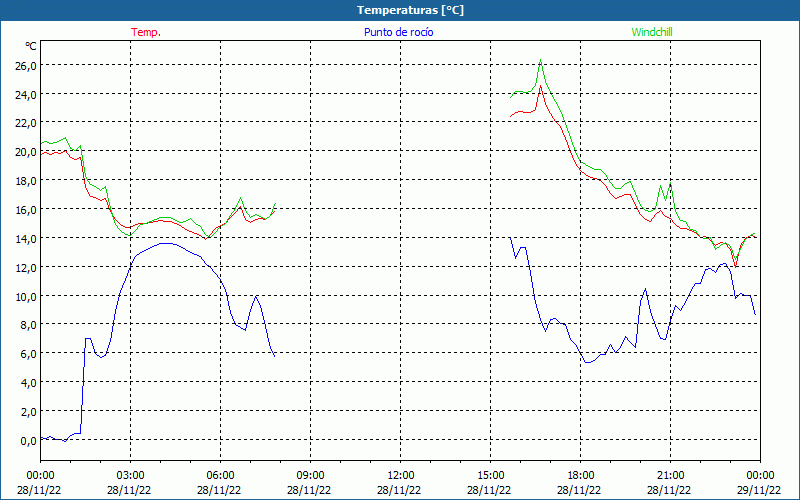Select the red 'Temp.' legend label
This screenshot has width=800, height=500.
click(146, 32)
